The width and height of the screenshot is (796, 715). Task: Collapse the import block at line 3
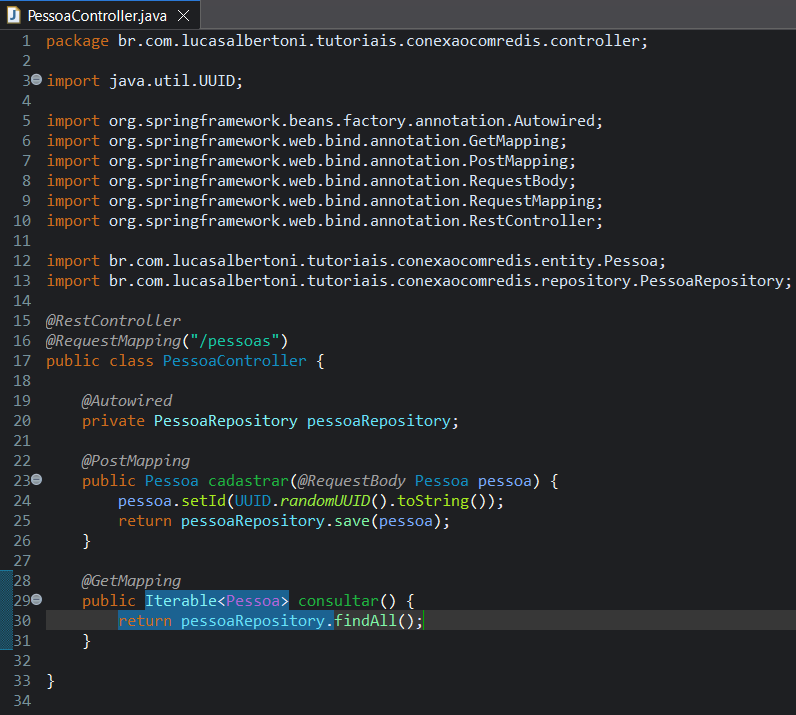coord(37,80)
